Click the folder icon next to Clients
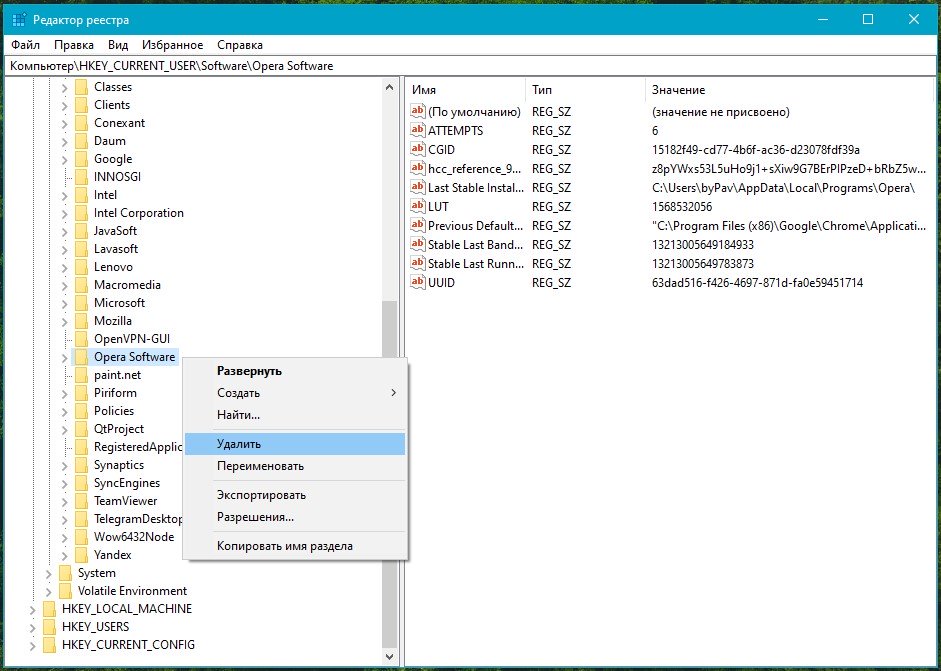This screenshot has height=671, width=941. pyautogui.click(x=82, y=105)
